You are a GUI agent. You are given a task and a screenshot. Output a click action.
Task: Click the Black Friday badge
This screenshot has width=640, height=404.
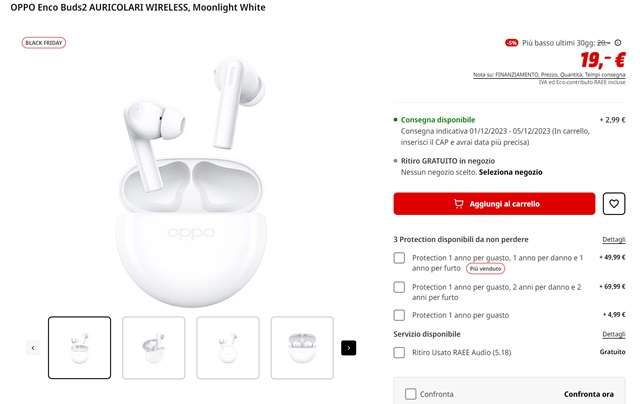point(44,42)
